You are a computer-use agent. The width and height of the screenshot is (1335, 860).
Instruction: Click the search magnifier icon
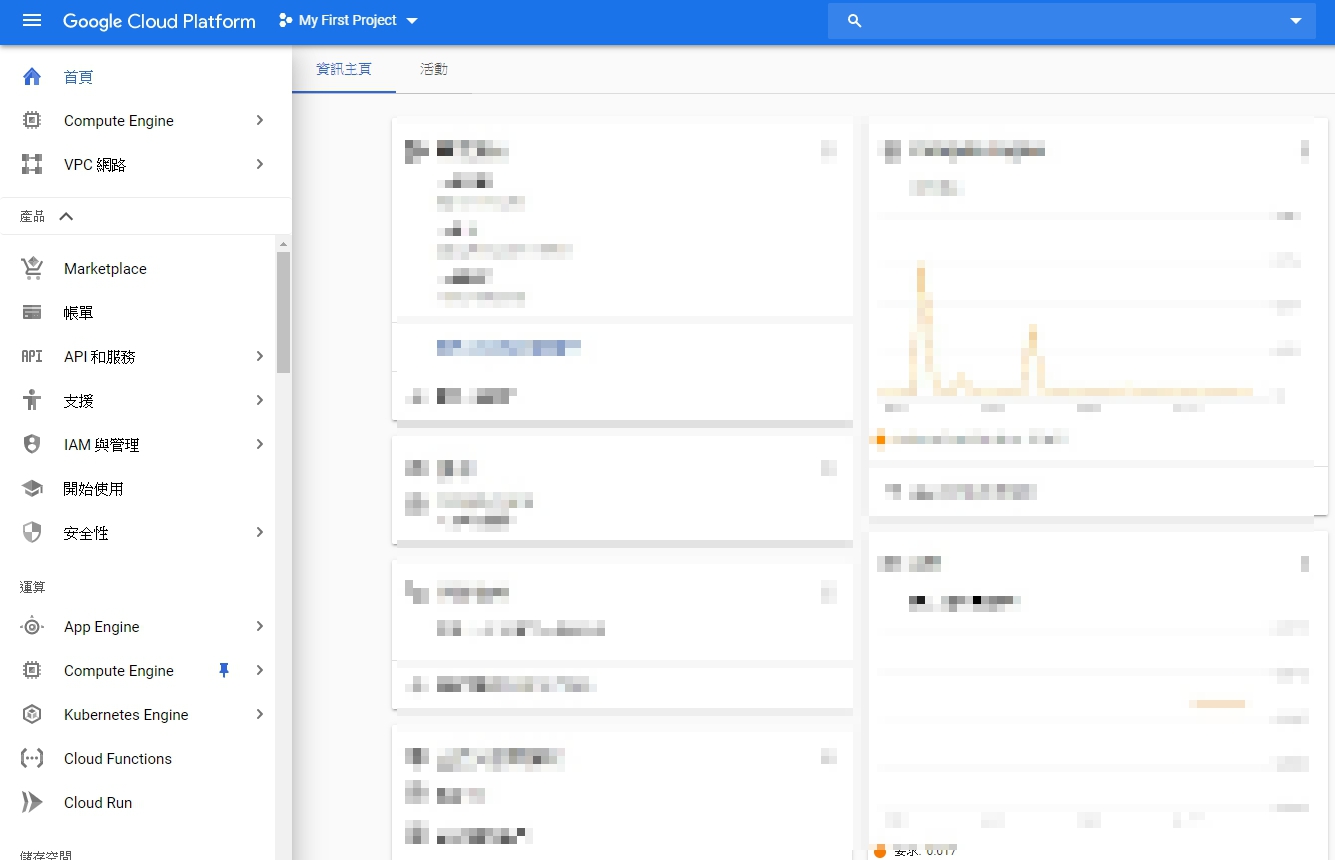point(854,20)
